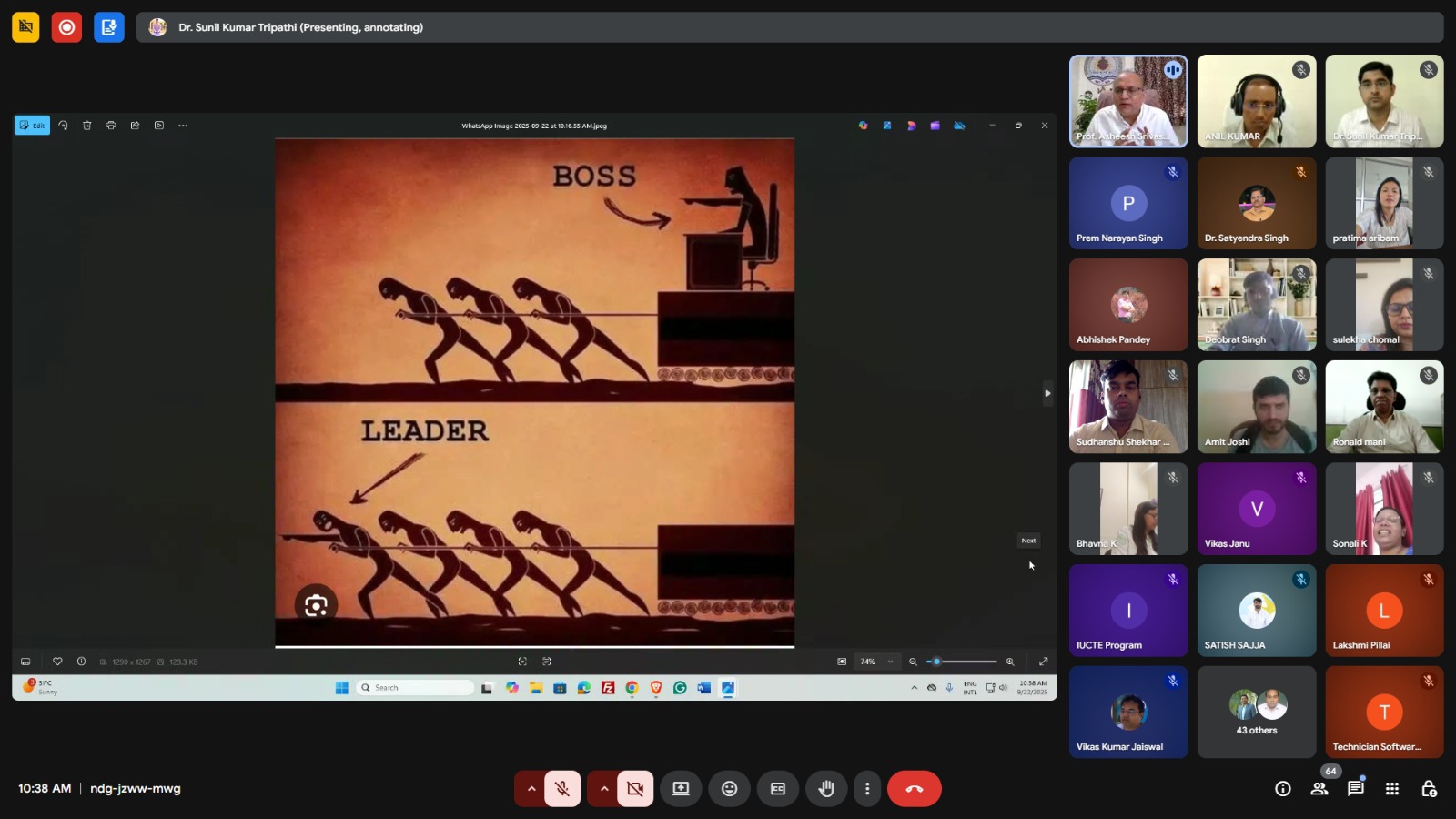Open the chat panel icon
Screen dimensions: 1456x819
pyautogui.click(x=1355, y=789)
